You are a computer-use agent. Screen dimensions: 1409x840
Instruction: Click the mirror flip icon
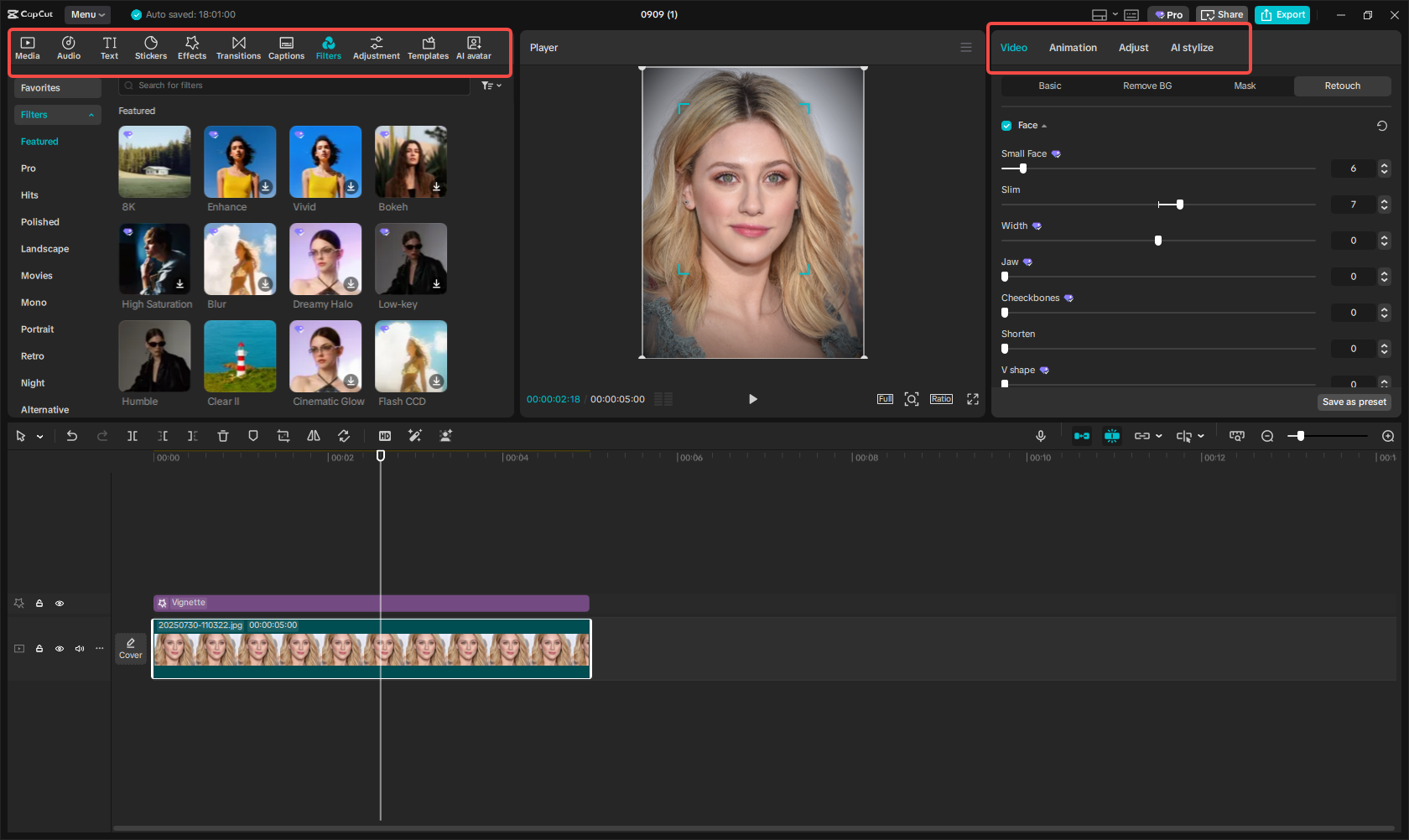coord(314,436)
